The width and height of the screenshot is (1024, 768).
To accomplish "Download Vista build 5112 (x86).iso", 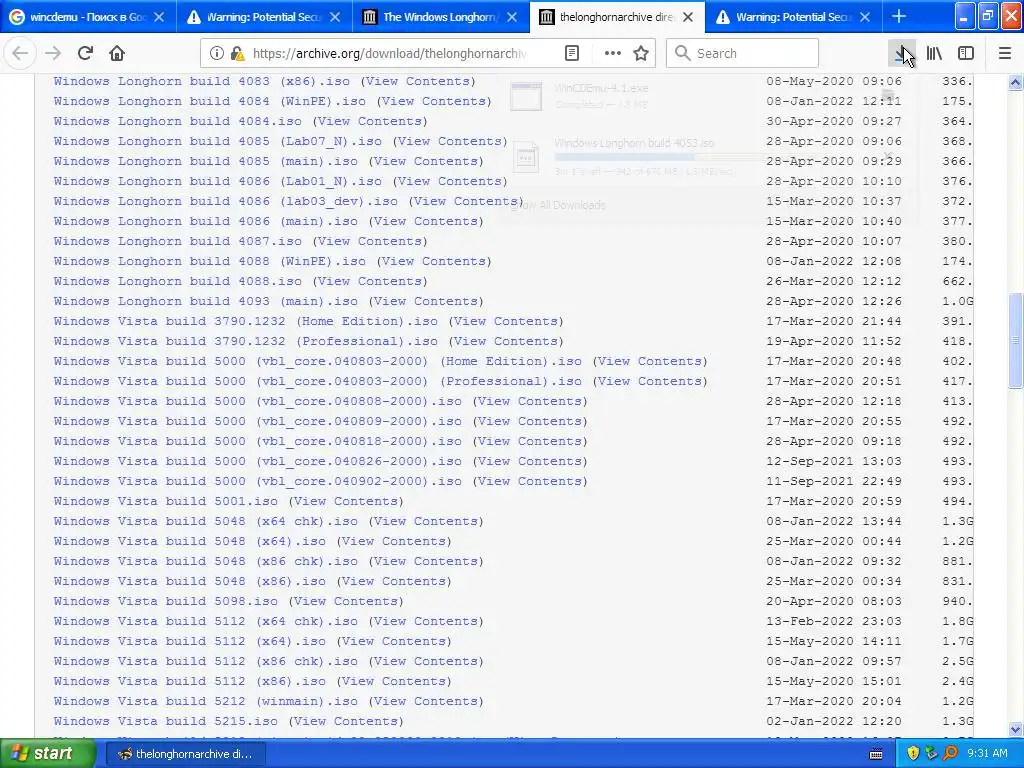I will pos(189,681).
